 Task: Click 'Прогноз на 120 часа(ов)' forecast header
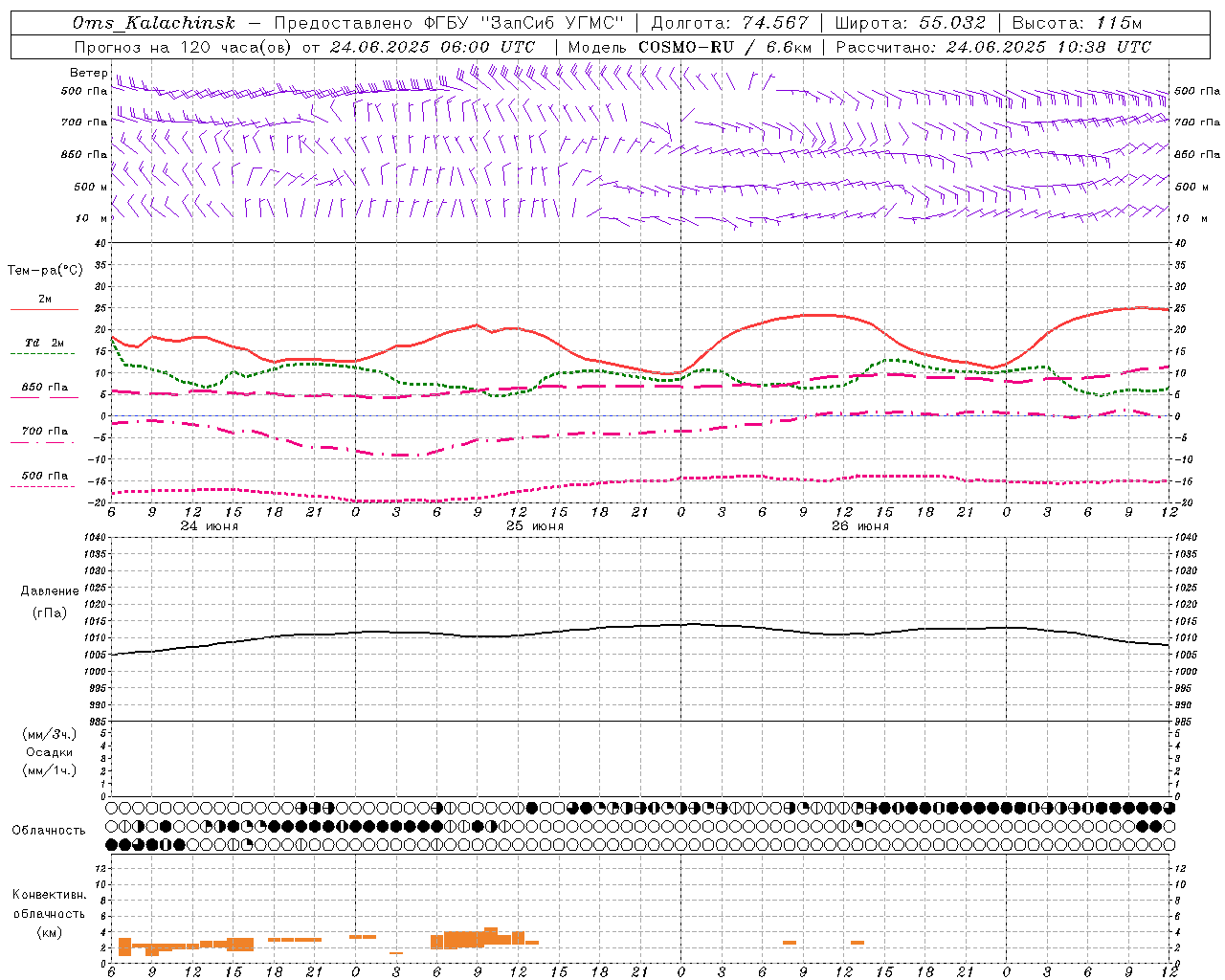(185, 47)
